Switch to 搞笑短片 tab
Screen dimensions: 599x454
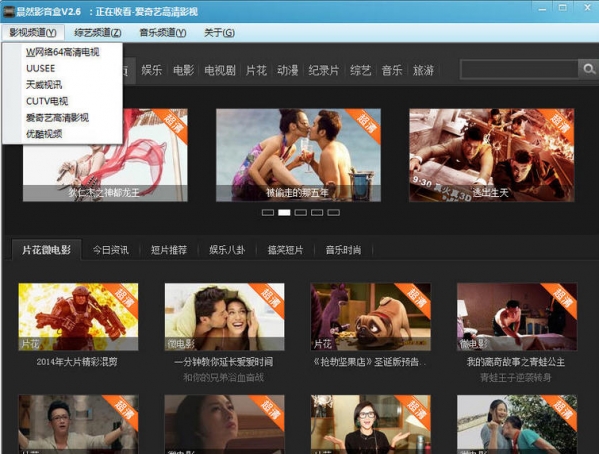[x=285, y=250]
